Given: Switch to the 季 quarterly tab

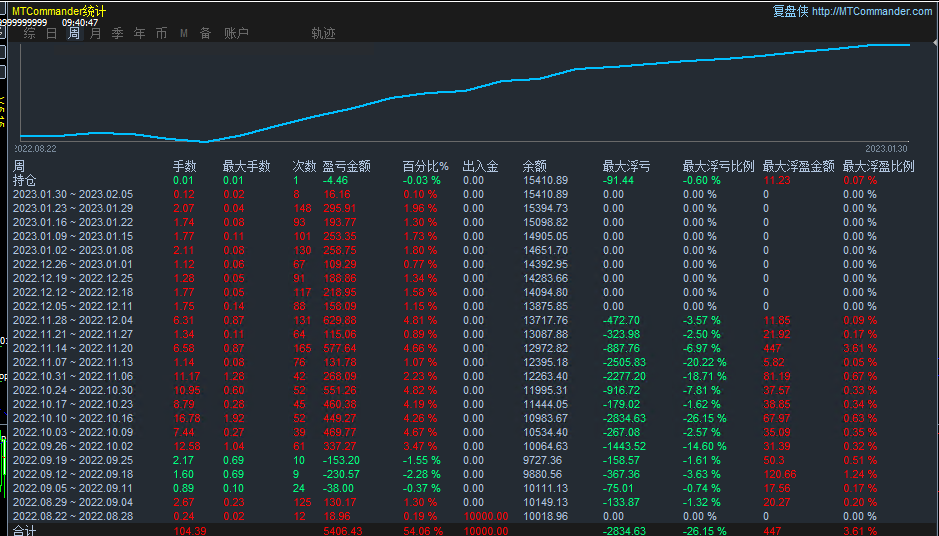Looking at the screenshot, I should click(x=118, y=33).
